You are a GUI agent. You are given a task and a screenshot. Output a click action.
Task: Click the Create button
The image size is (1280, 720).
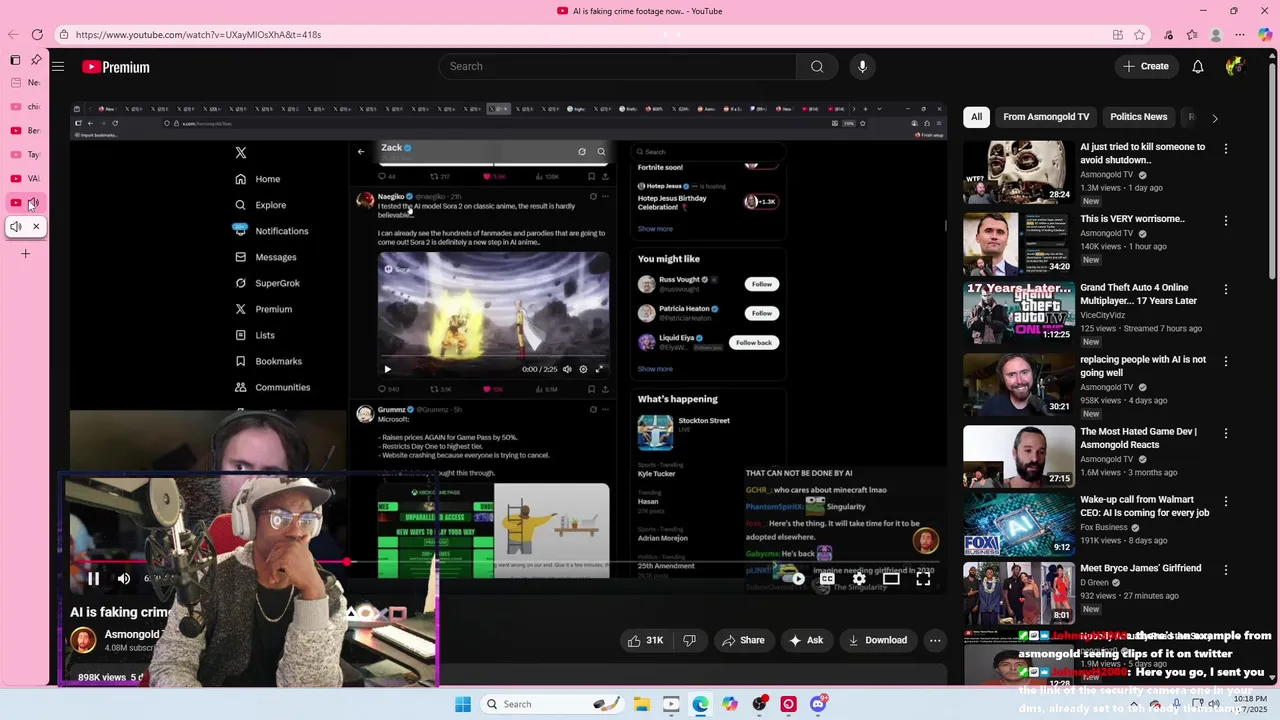point(1145,67)
